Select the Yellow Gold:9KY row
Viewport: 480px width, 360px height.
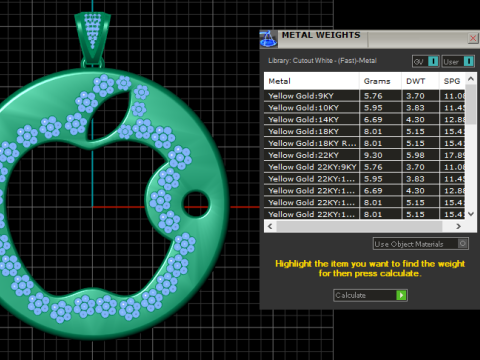tap(365, 96)
